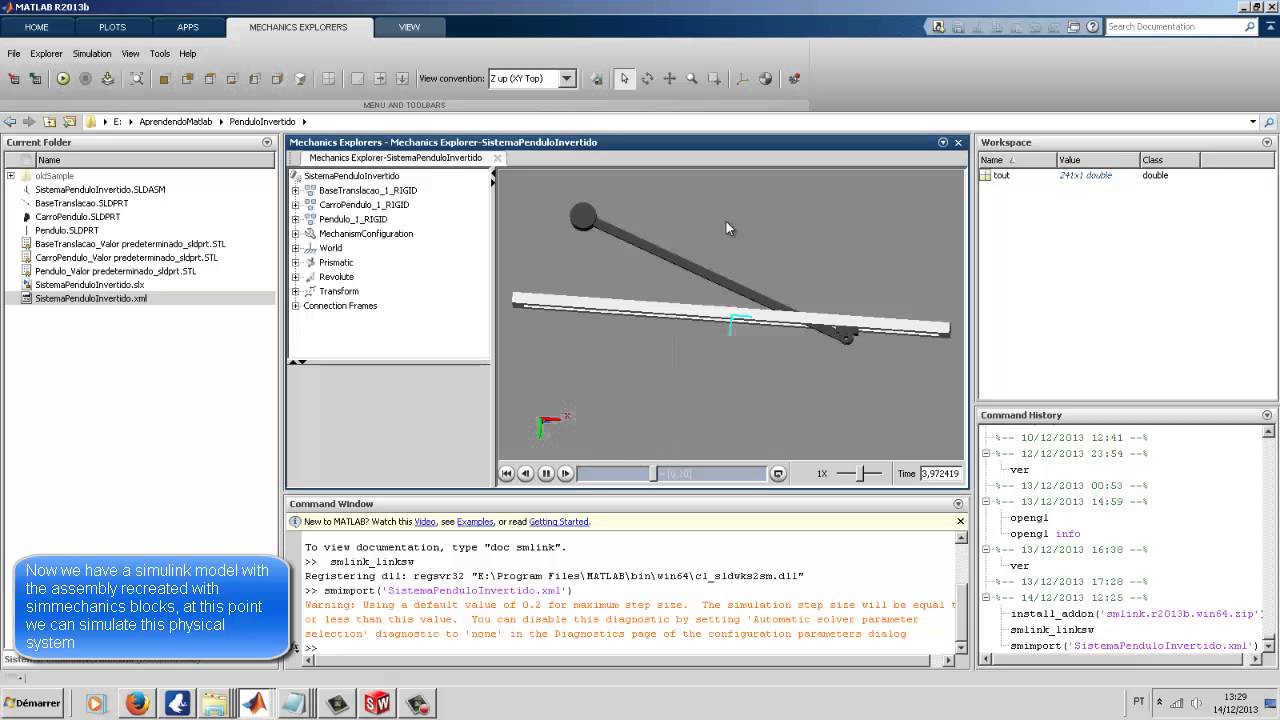Open the Tools menu
This screenshot has height=720, width=1280.
[x=160, y=54]
